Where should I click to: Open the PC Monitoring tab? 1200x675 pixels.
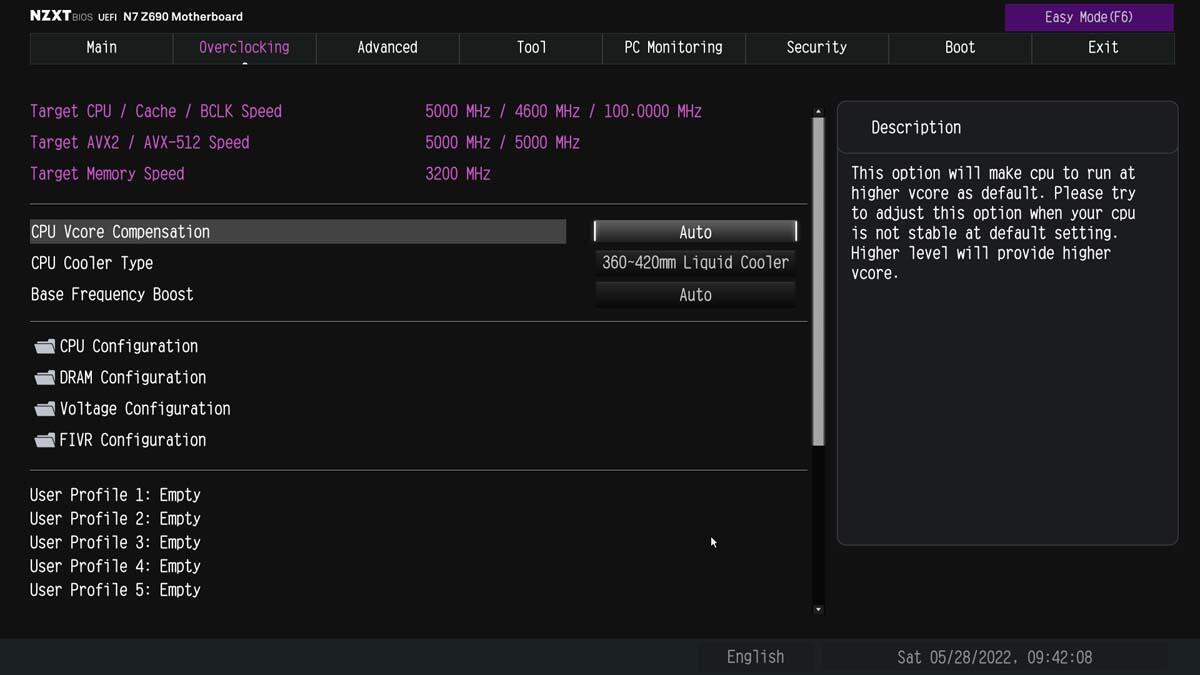673,47
